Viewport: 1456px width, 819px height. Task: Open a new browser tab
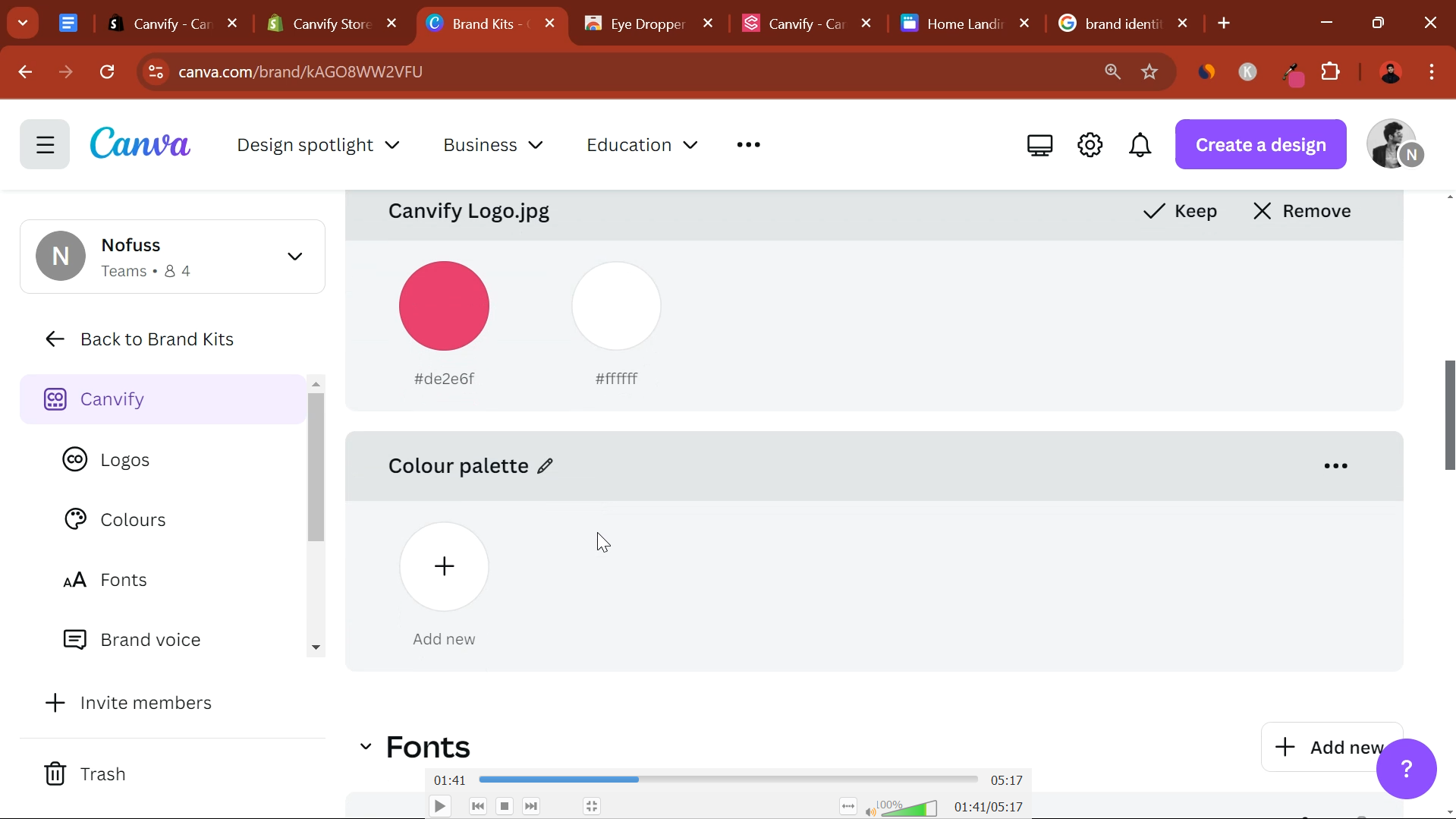1224,24
